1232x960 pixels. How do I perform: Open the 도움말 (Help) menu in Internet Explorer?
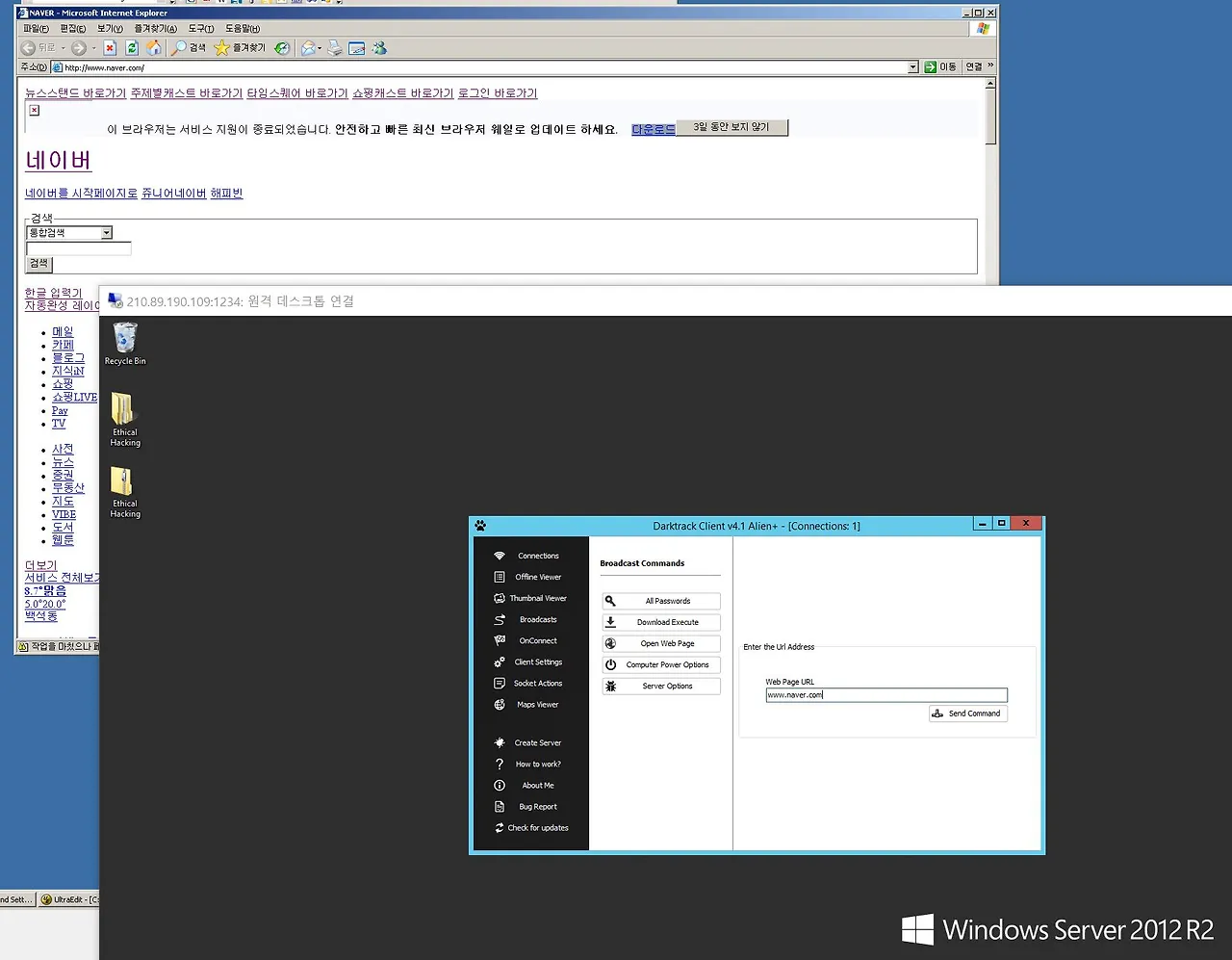pyautogui.click(x=243, y=29)
